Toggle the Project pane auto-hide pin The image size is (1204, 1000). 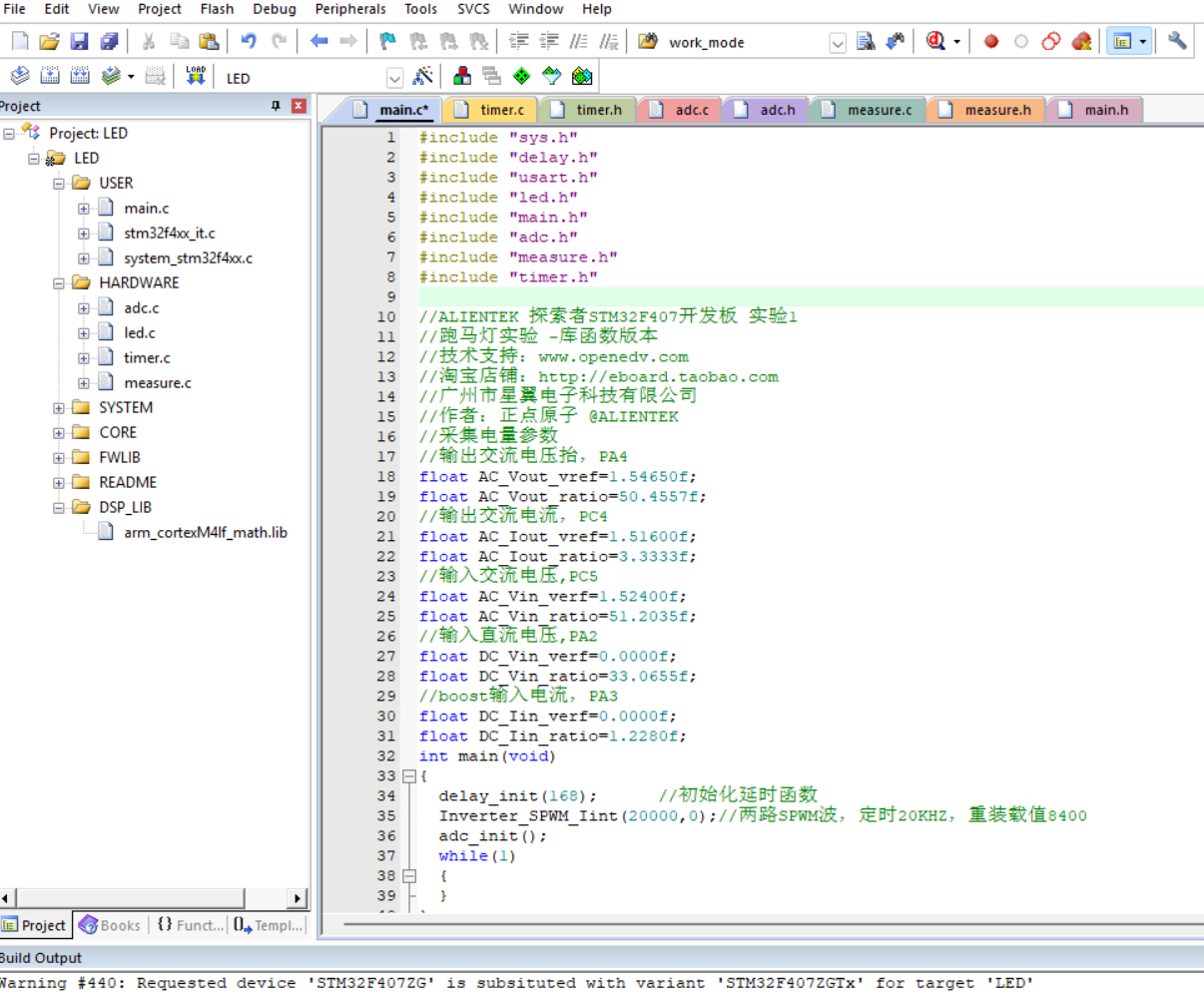[276, 106]
